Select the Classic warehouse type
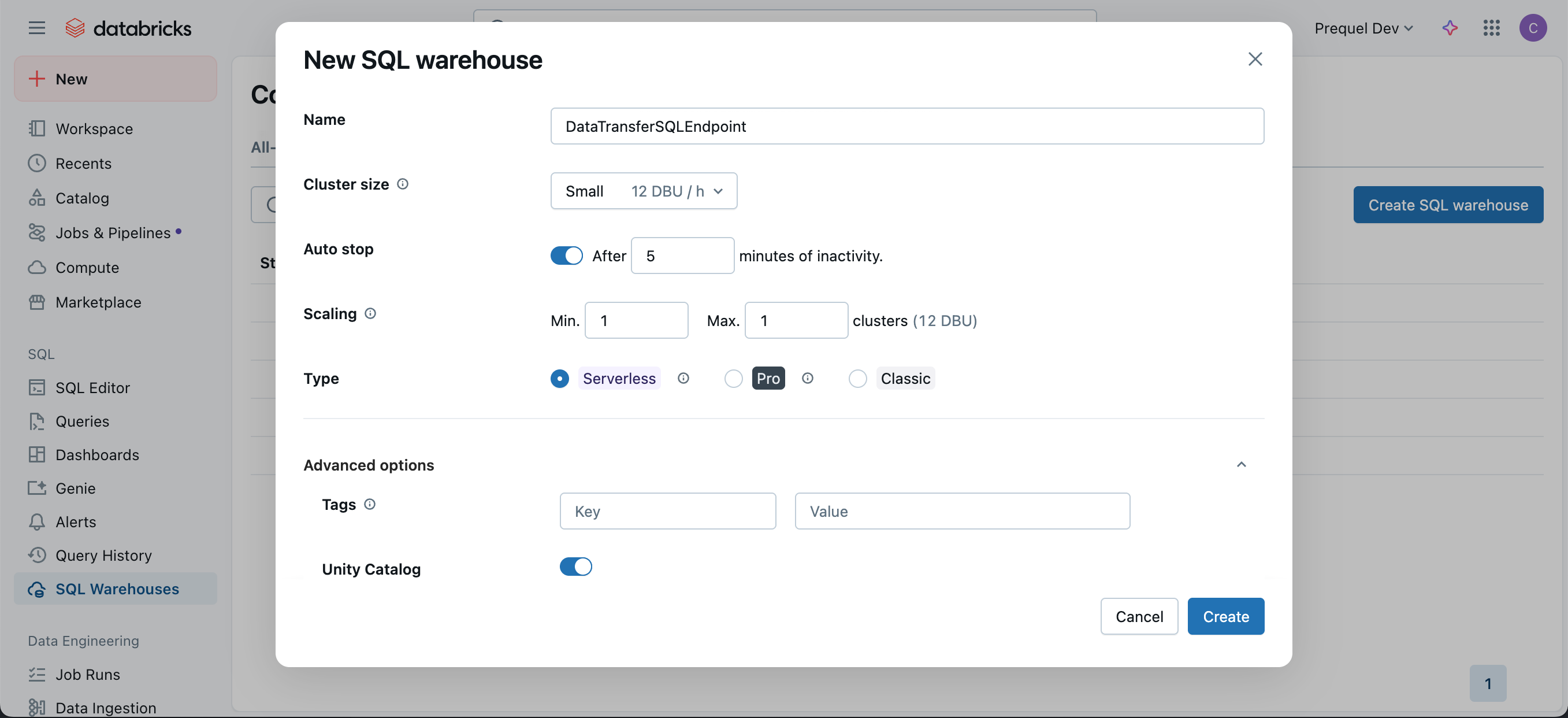This screenshot has width=1568, height=718. click(x=857, y=379)
